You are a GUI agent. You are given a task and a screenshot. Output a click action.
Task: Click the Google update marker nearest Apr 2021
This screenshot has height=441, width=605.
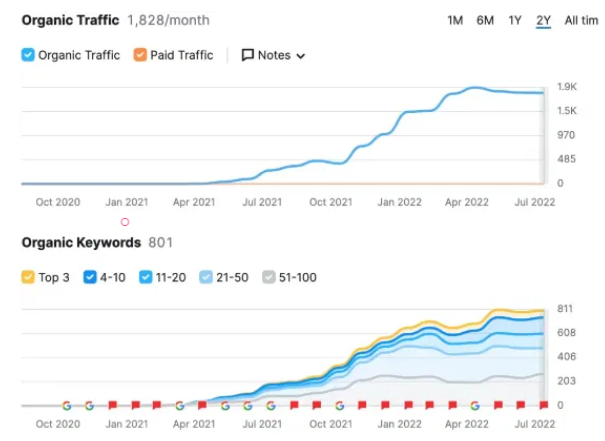180,406
